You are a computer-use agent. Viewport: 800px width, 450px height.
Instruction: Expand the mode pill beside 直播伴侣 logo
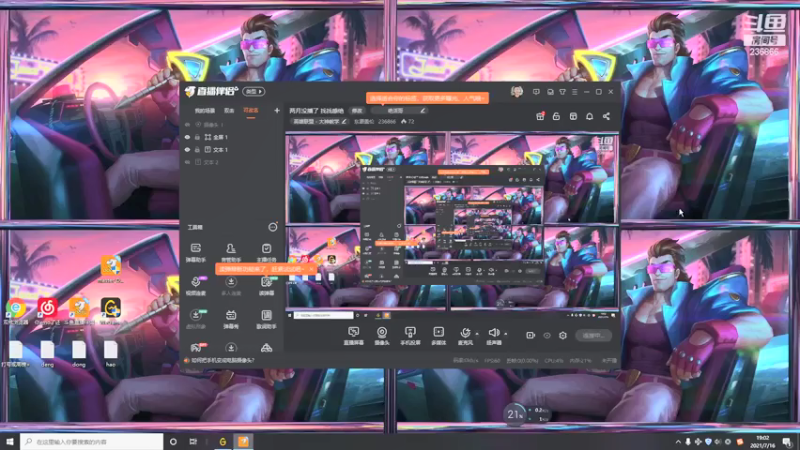254,91
